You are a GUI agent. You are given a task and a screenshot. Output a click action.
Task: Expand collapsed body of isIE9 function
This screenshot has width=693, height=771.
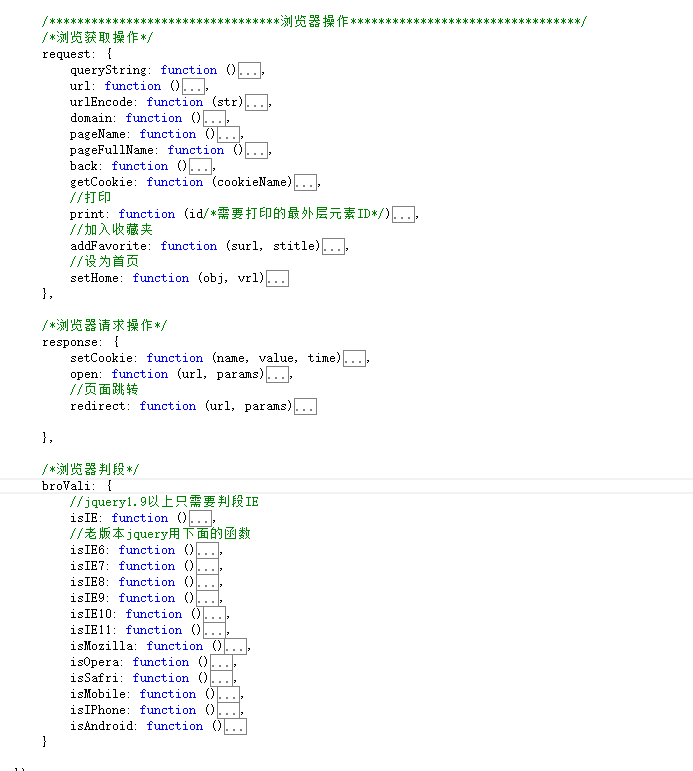[x=207, y=599]
